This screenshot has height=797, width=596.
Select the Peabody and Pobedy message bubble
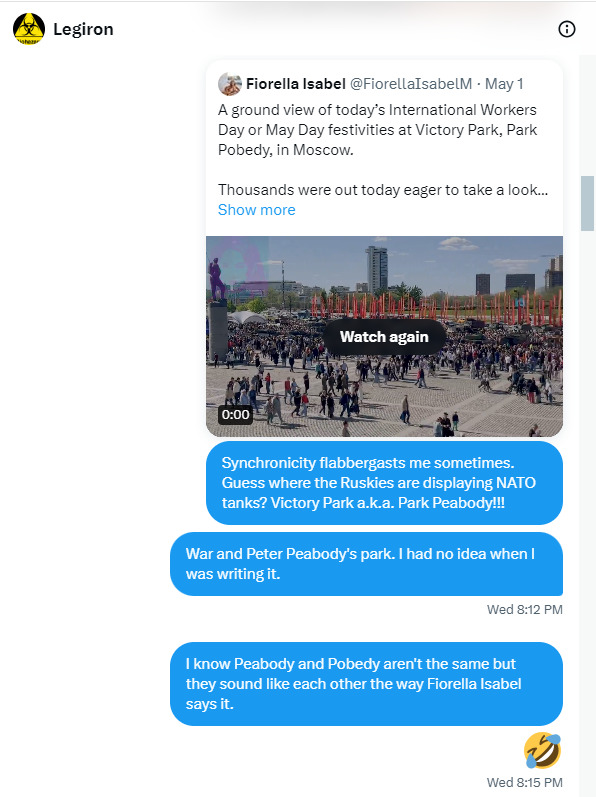[366, 684]
